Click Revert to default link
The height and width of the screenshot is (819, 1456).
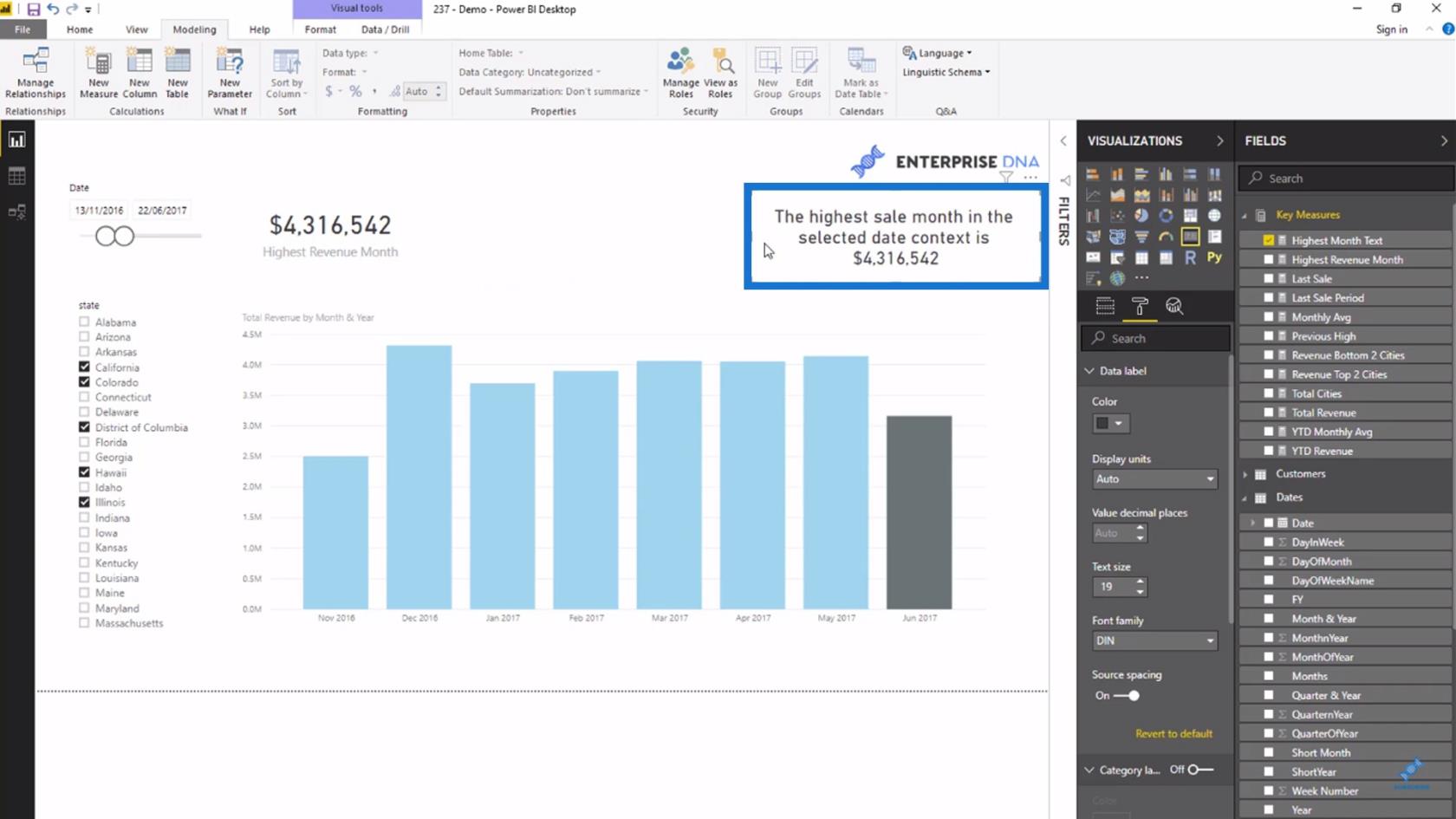pos(1173,734)
